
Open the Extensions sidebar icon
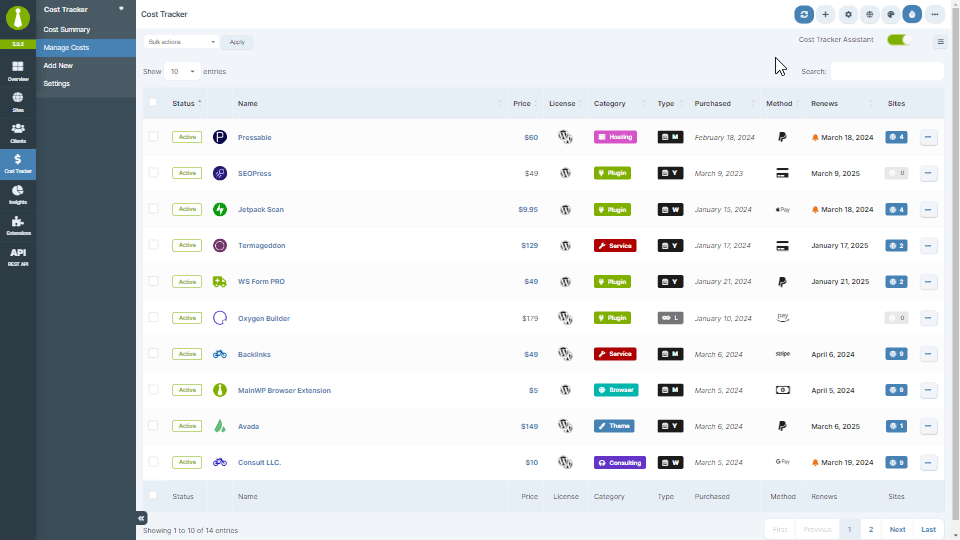18,226
